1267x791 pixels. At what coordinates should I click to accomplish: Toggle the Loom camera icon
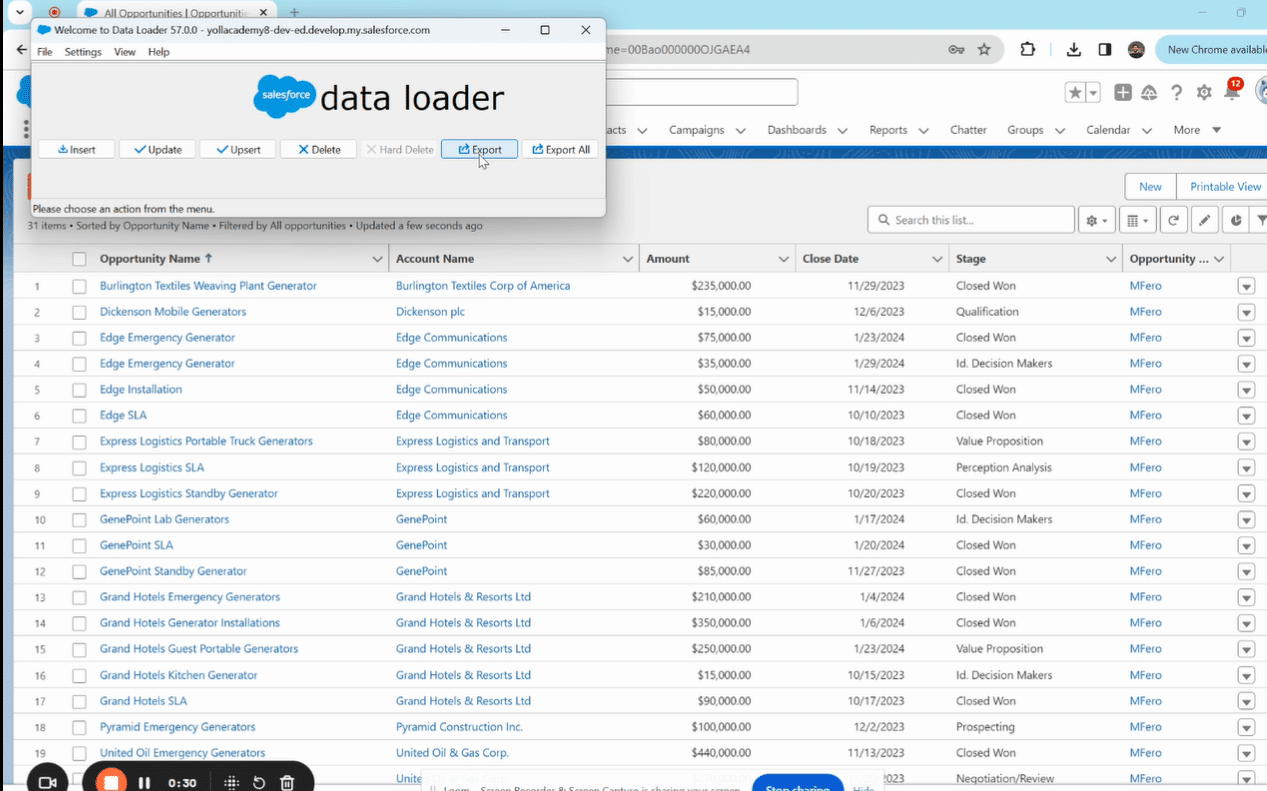(46, 783)
